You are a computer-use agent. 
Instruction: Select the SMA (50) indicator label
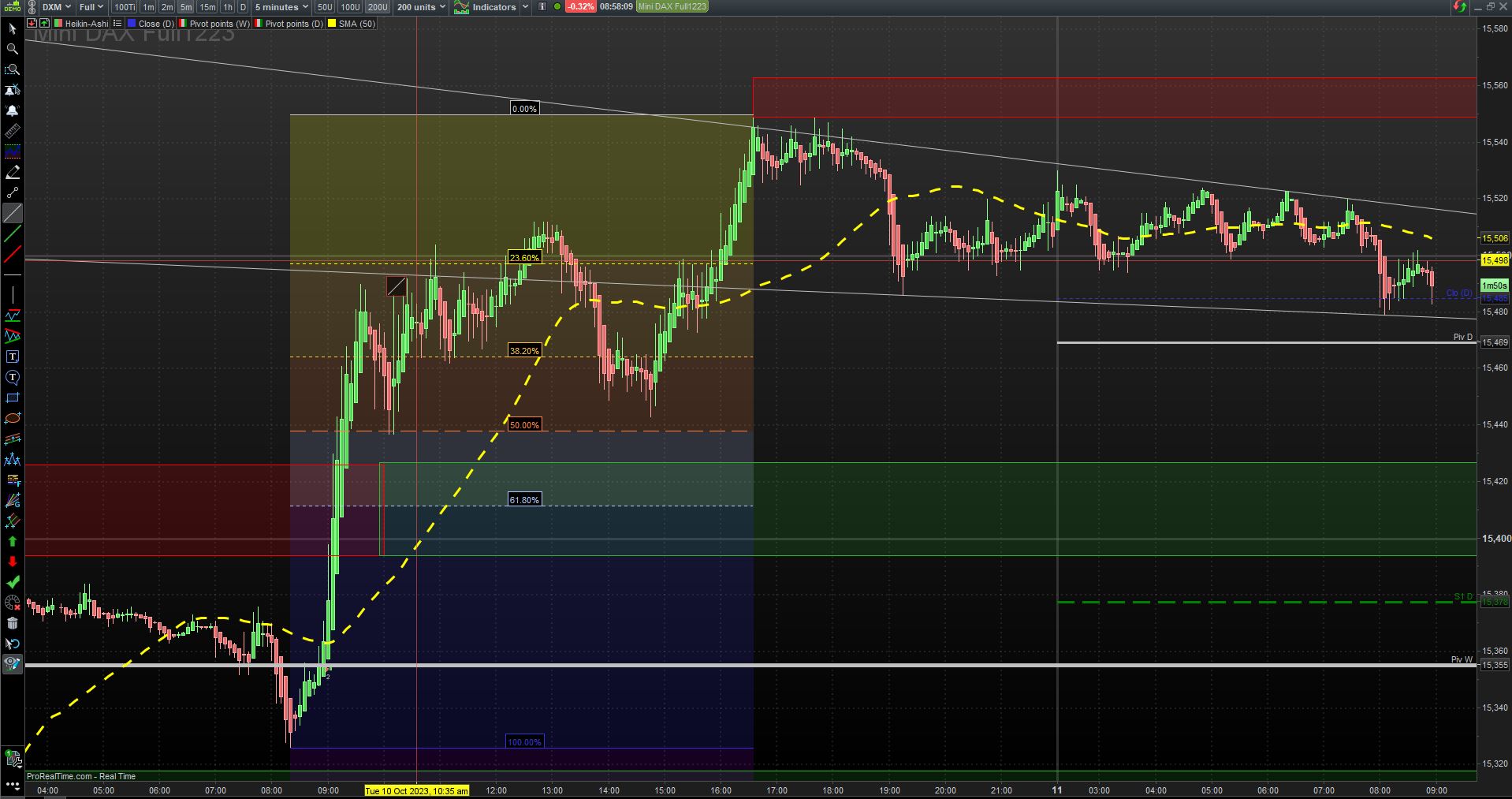coord(357,24)
